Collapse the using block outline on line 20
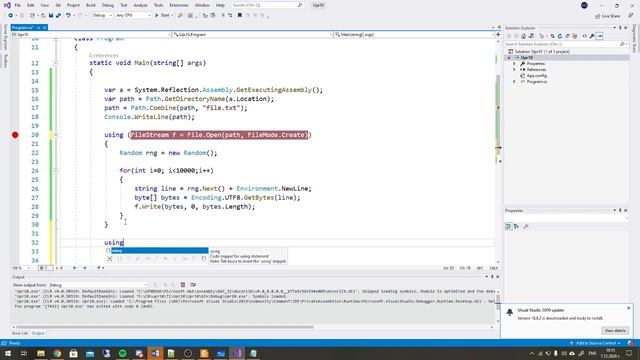Viewport: 640px width, 360px height. pos(56,135)
